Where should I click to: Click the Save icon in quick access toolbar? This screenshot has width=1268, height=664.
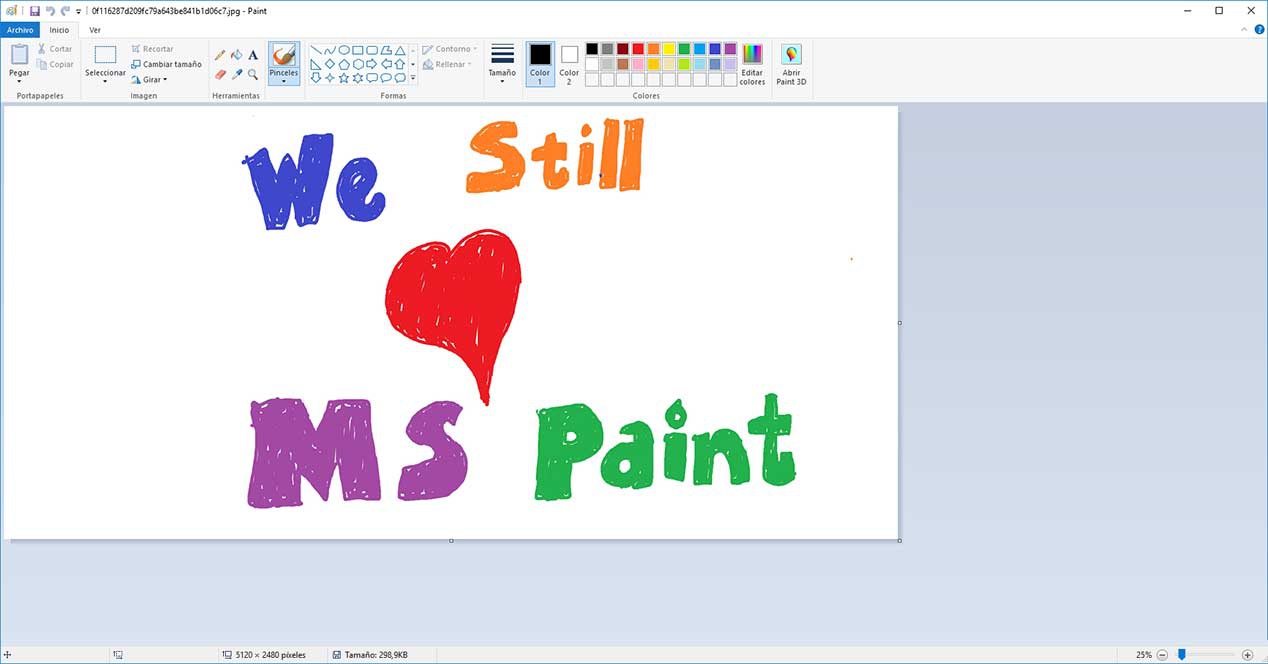pos(34,10)
